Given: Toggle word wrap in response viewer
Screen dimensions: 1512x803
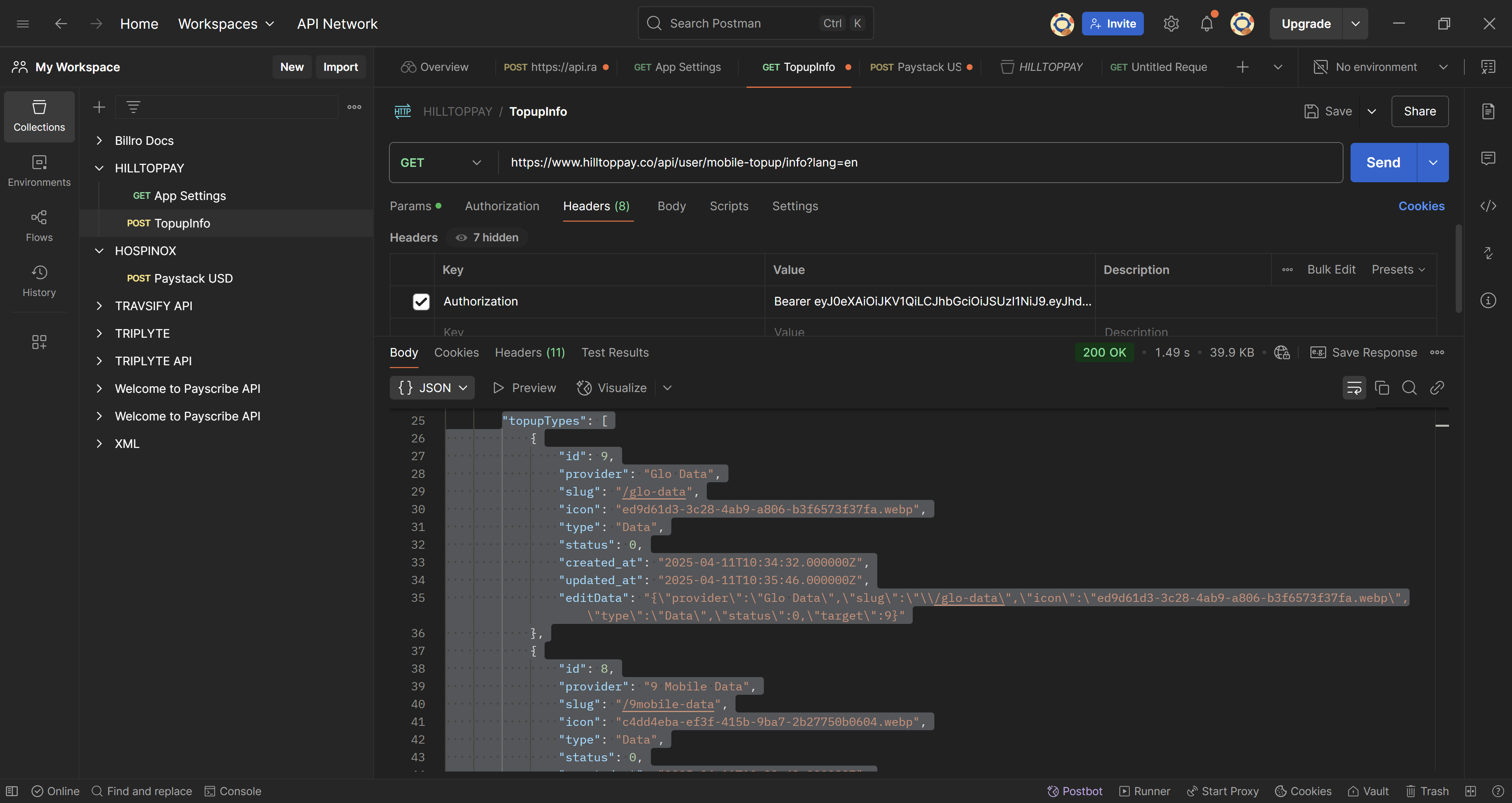Looking at the screenshot, I should (x=1354, y=388).
